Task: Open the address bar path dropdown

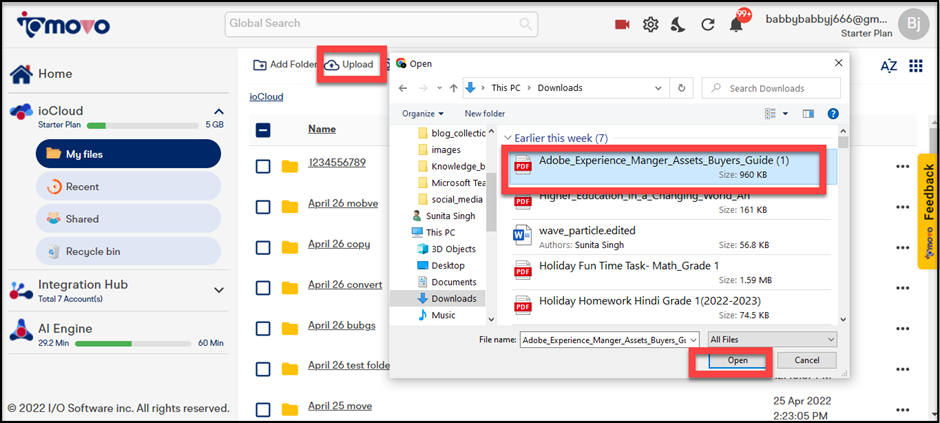Action: click(x=659, y=87)
